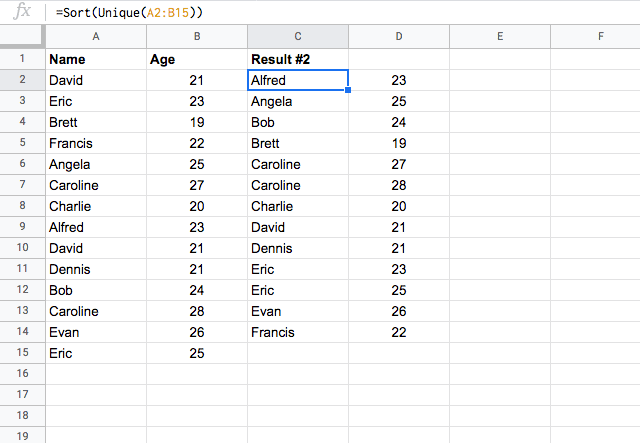Screen dimensions: 640x443
Task: Click cell A2 containing 'David'
Action: point(96,80)
